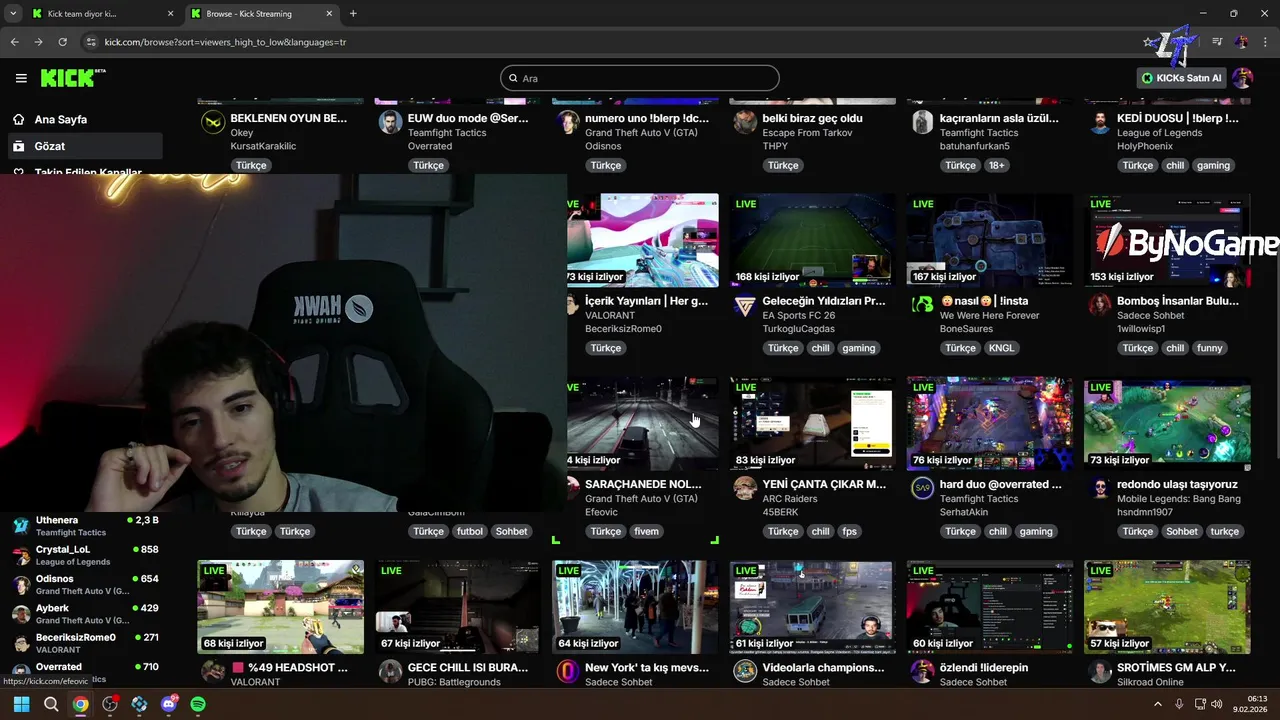This screenshot has height=720, width=1280.
Task: Open the We Were Here Forever category
Action: 989,315
